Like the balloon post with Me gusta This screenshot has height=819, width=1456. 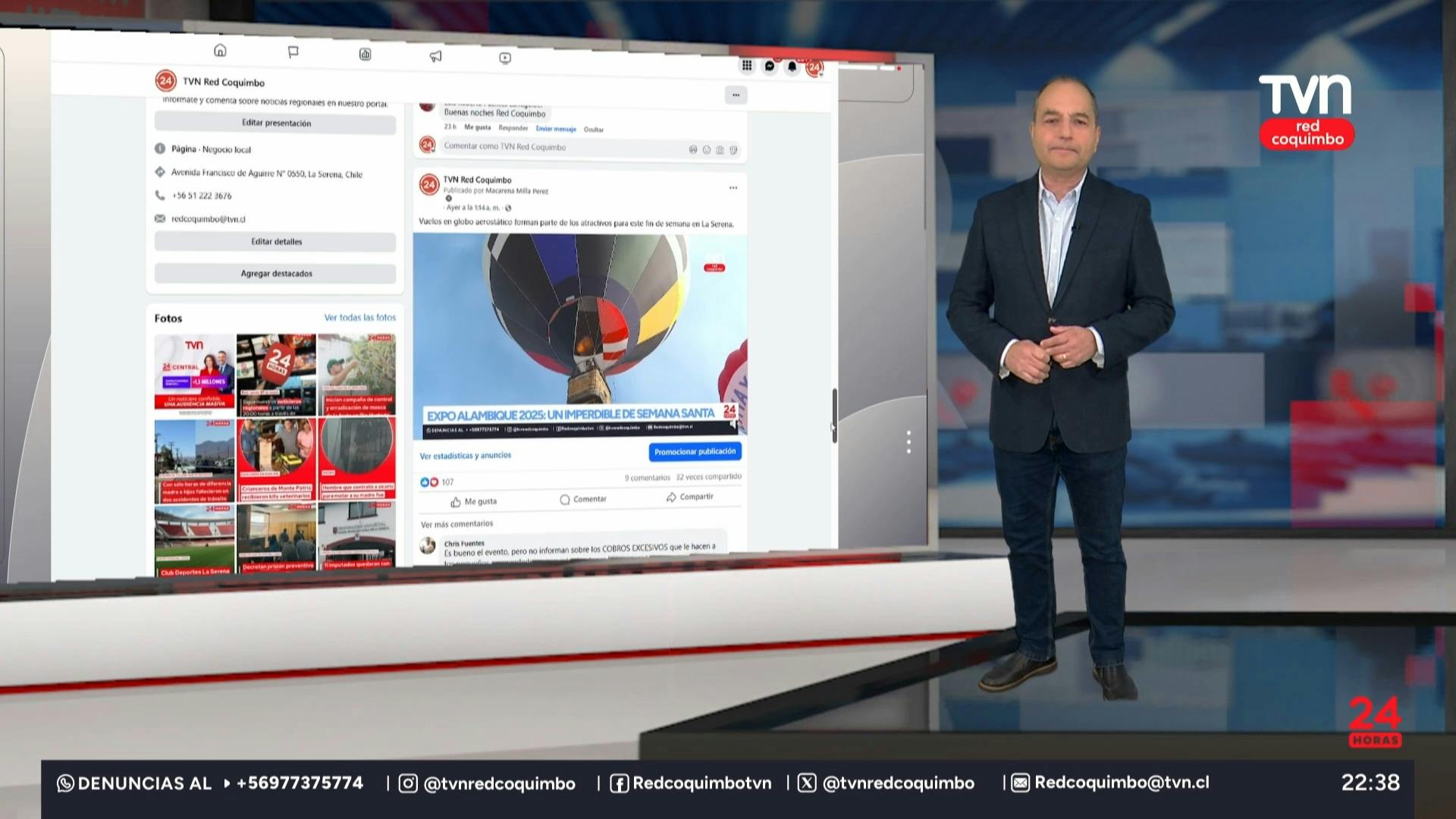pyautogui.click(x=474, y=501)
